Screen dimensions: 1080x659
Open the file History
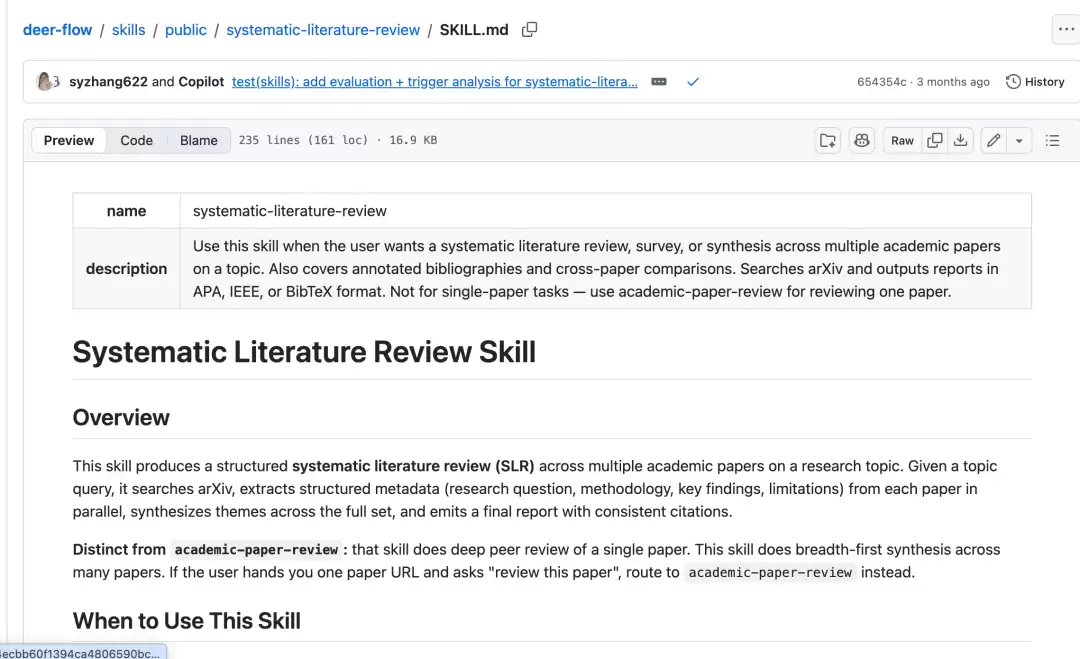click(x=1035, y=81)
